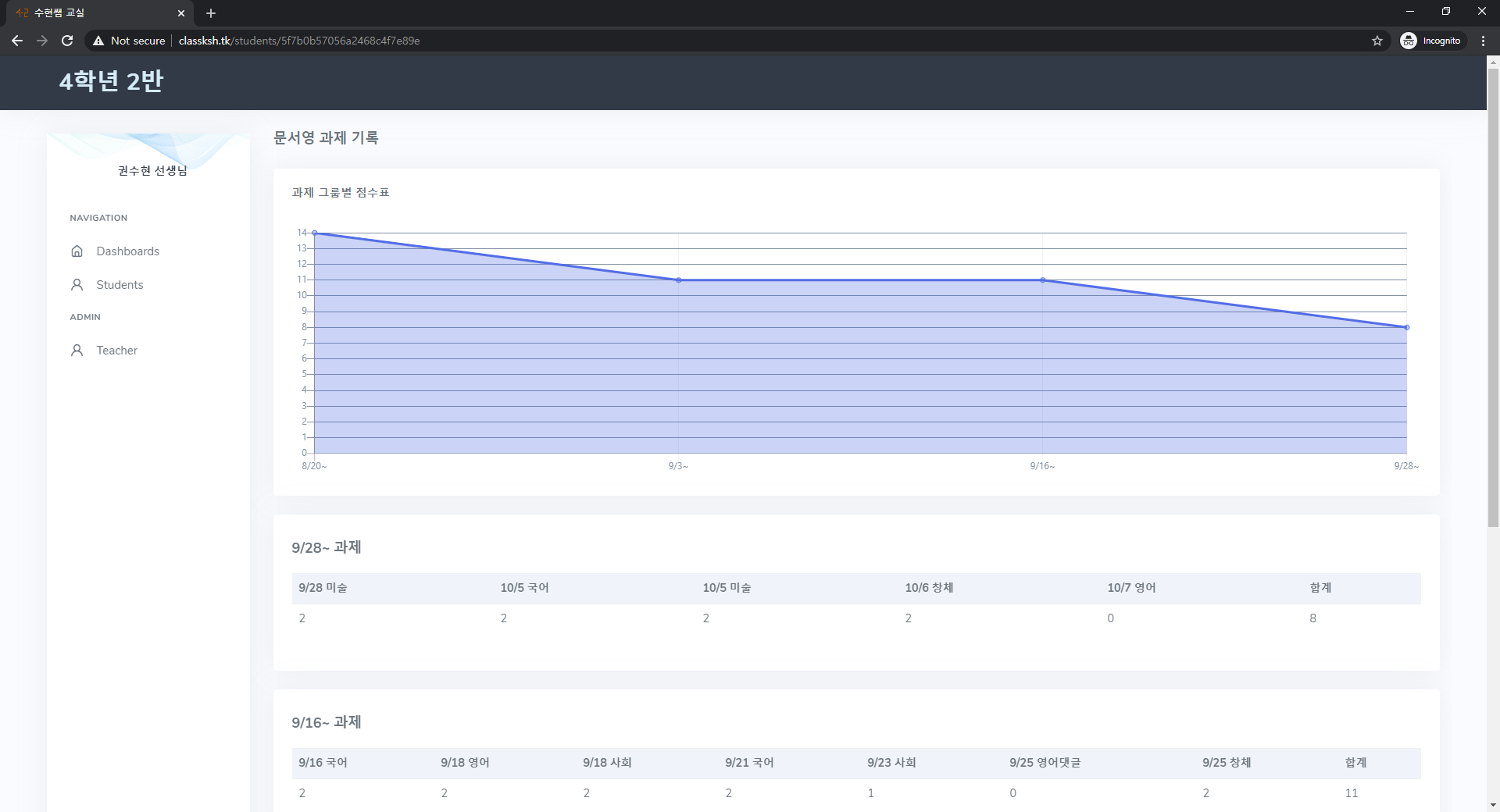Click the 9/25 창체 column header
The height and width of the screenshot is (812, 1500).
(1227, 763)
